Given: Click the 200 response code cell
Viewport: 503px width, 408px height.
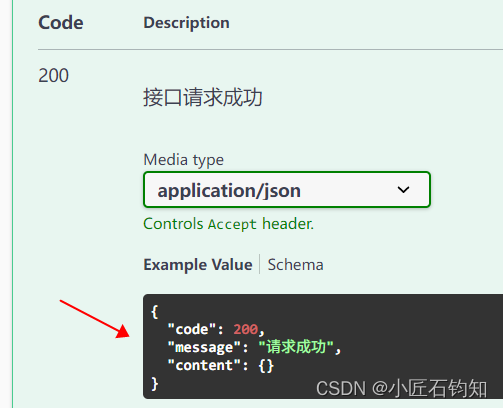Looking at the screenshot, I should coord(53,75).
